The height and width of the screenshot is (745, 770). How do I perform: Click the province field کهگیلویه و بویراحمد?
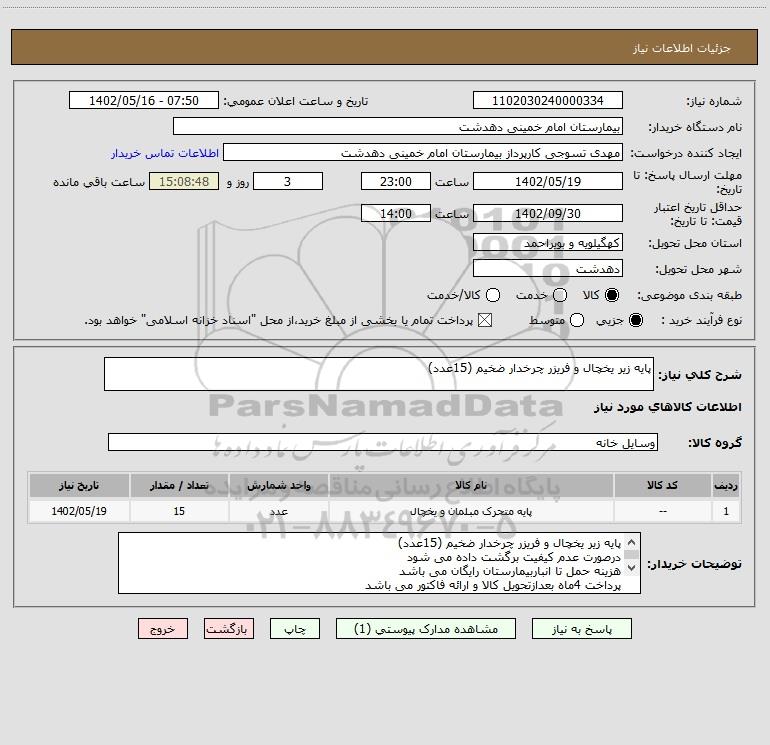click(548, 242)
